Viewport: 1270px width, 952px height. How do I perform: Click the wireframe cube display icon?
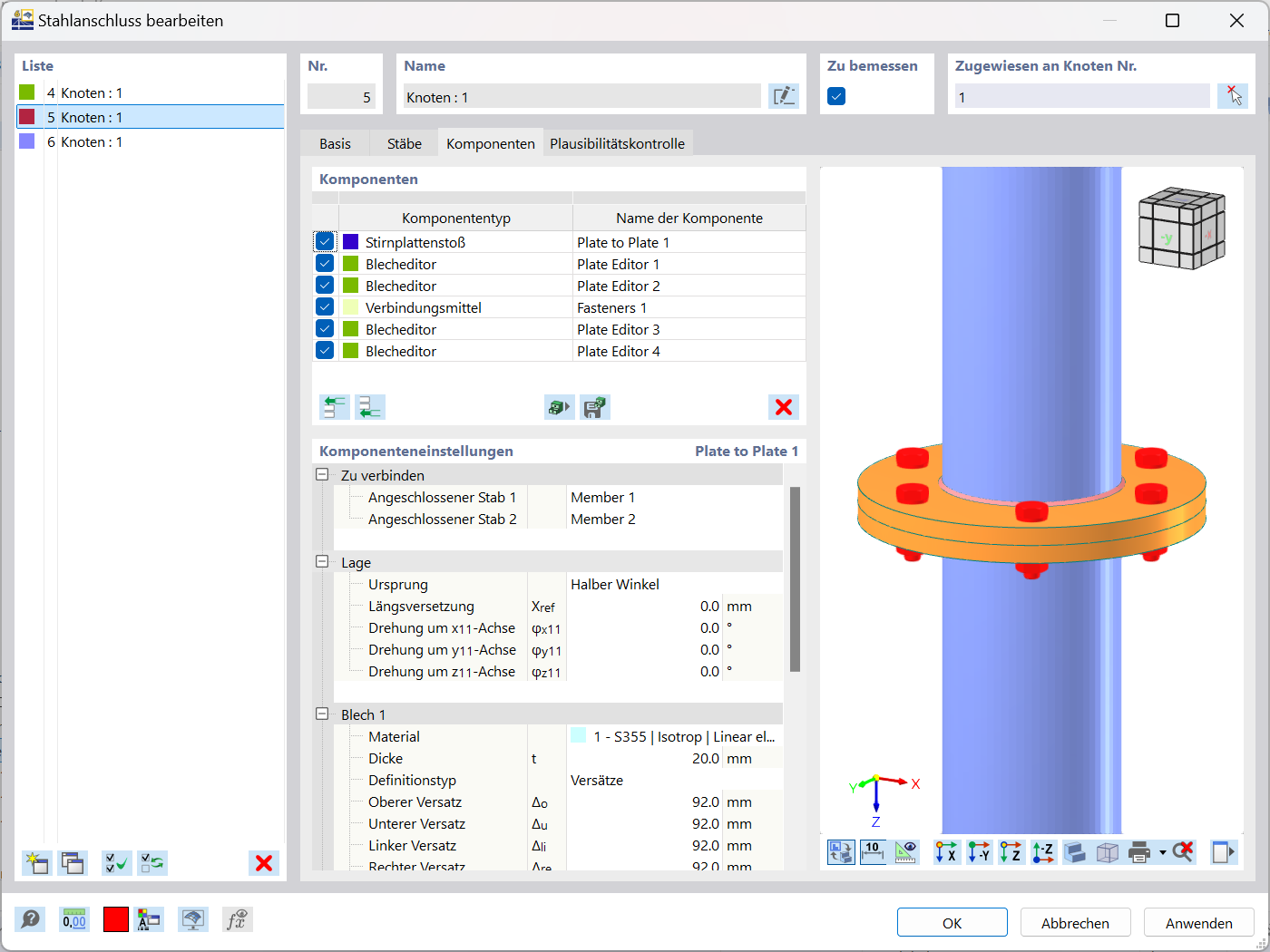coord(1108,852)
